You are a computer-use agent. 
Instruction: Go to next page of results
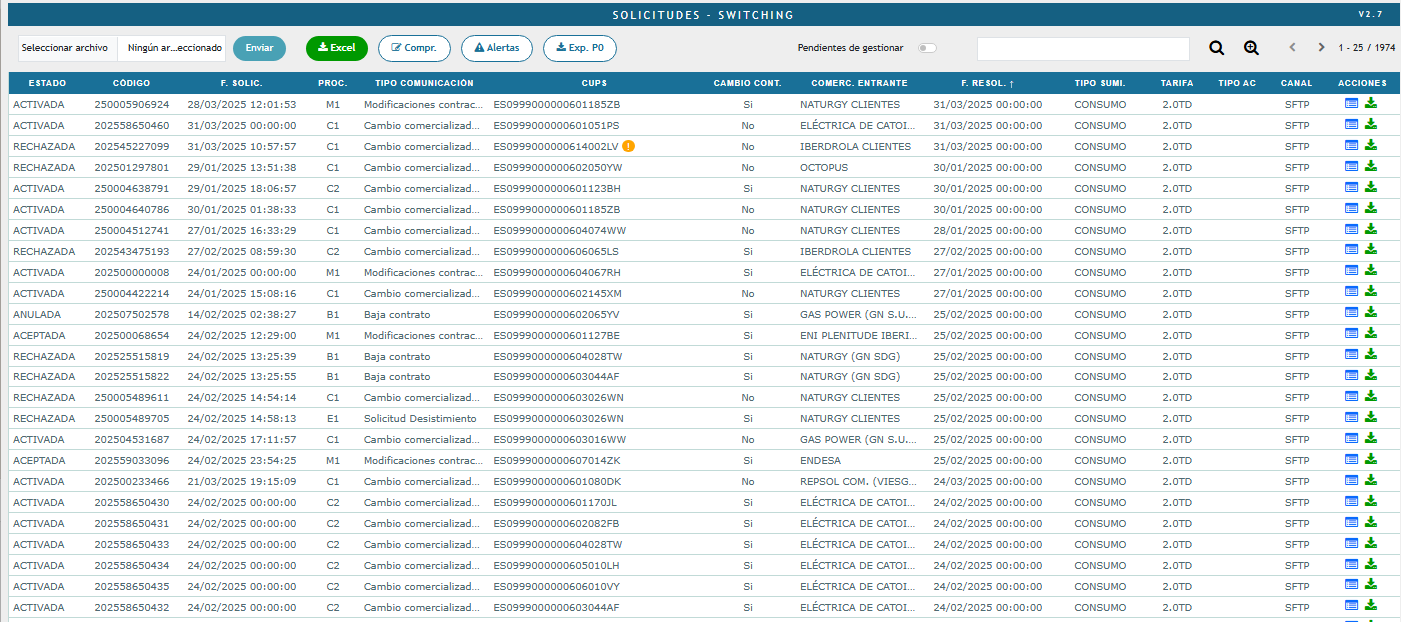coord(1321,48)
